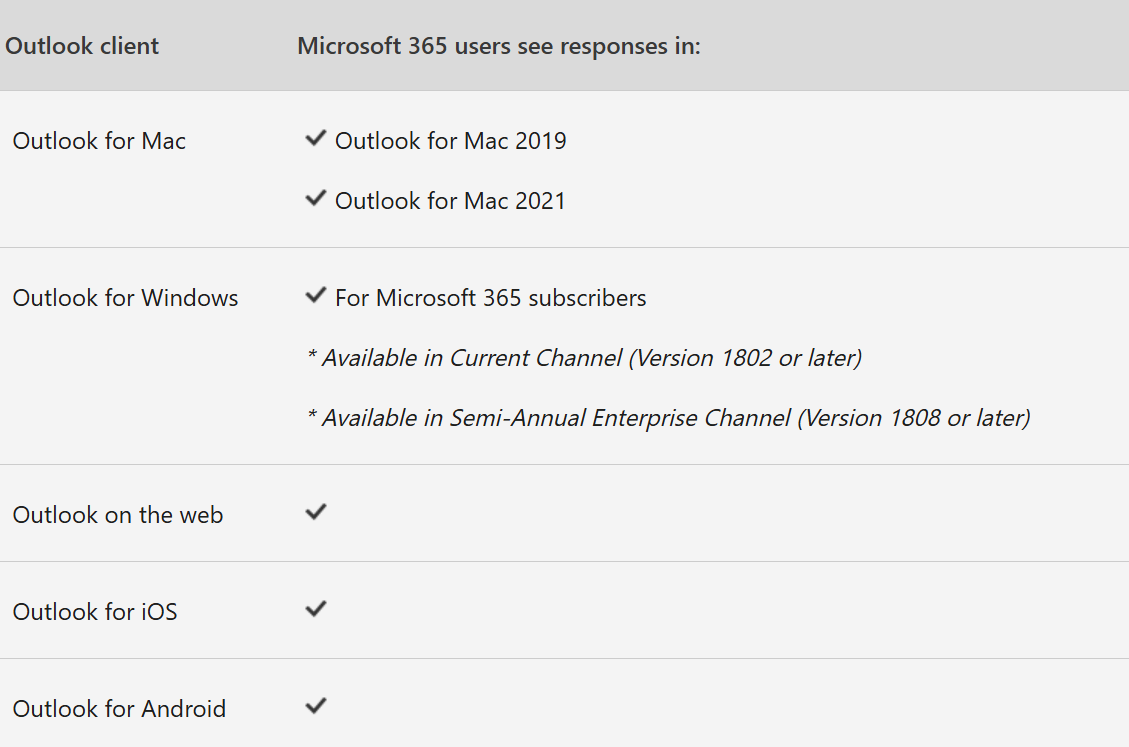Click the checkmark in Outlook on the web row
Viewport: 1129px width, 747px height.
click(x=315, y=511)
